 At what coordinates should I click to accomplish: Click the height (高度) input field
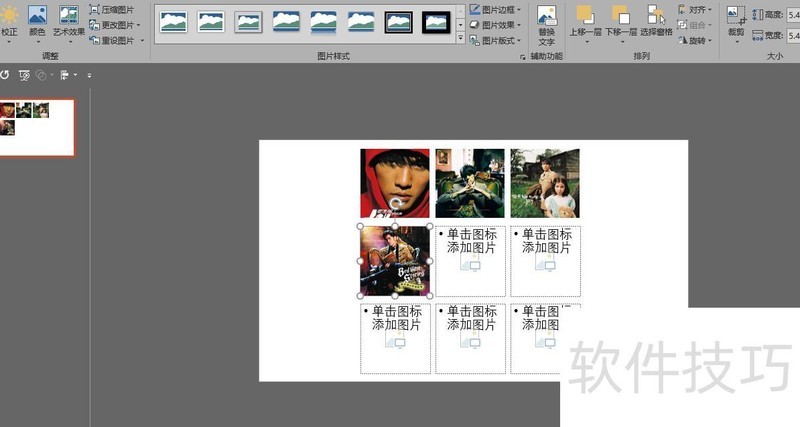click(793, 15)
